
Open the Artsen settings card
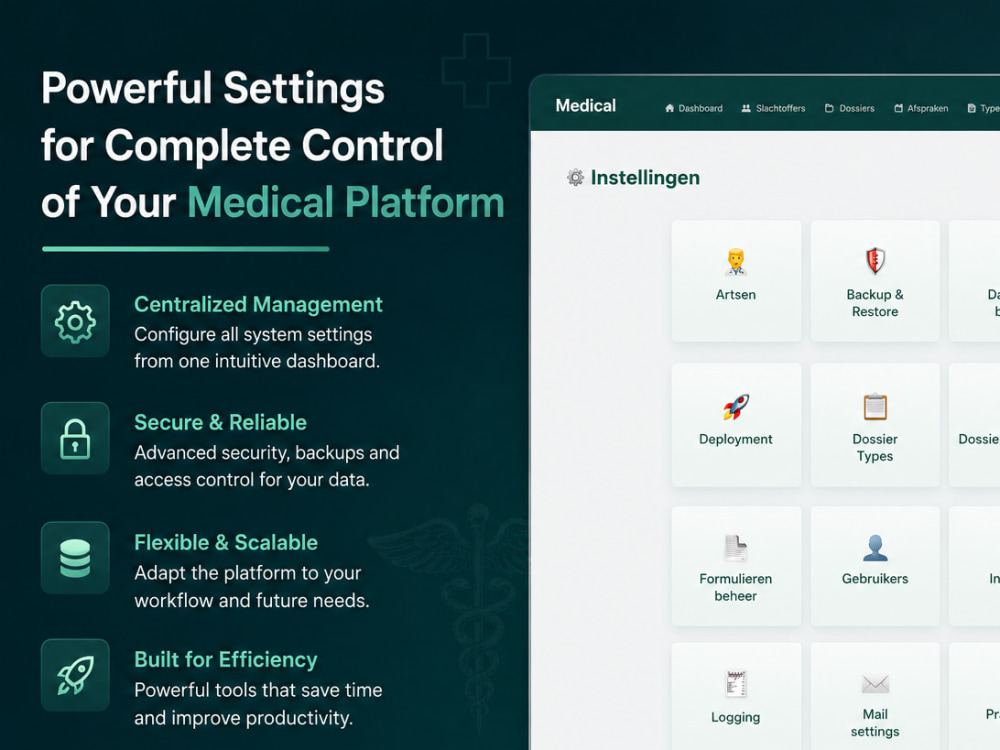(736, 281)
